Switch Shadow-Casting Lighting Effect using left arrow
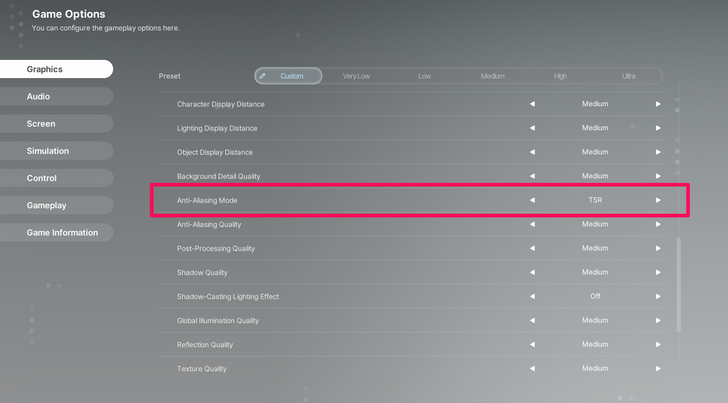 click(532, 297)
